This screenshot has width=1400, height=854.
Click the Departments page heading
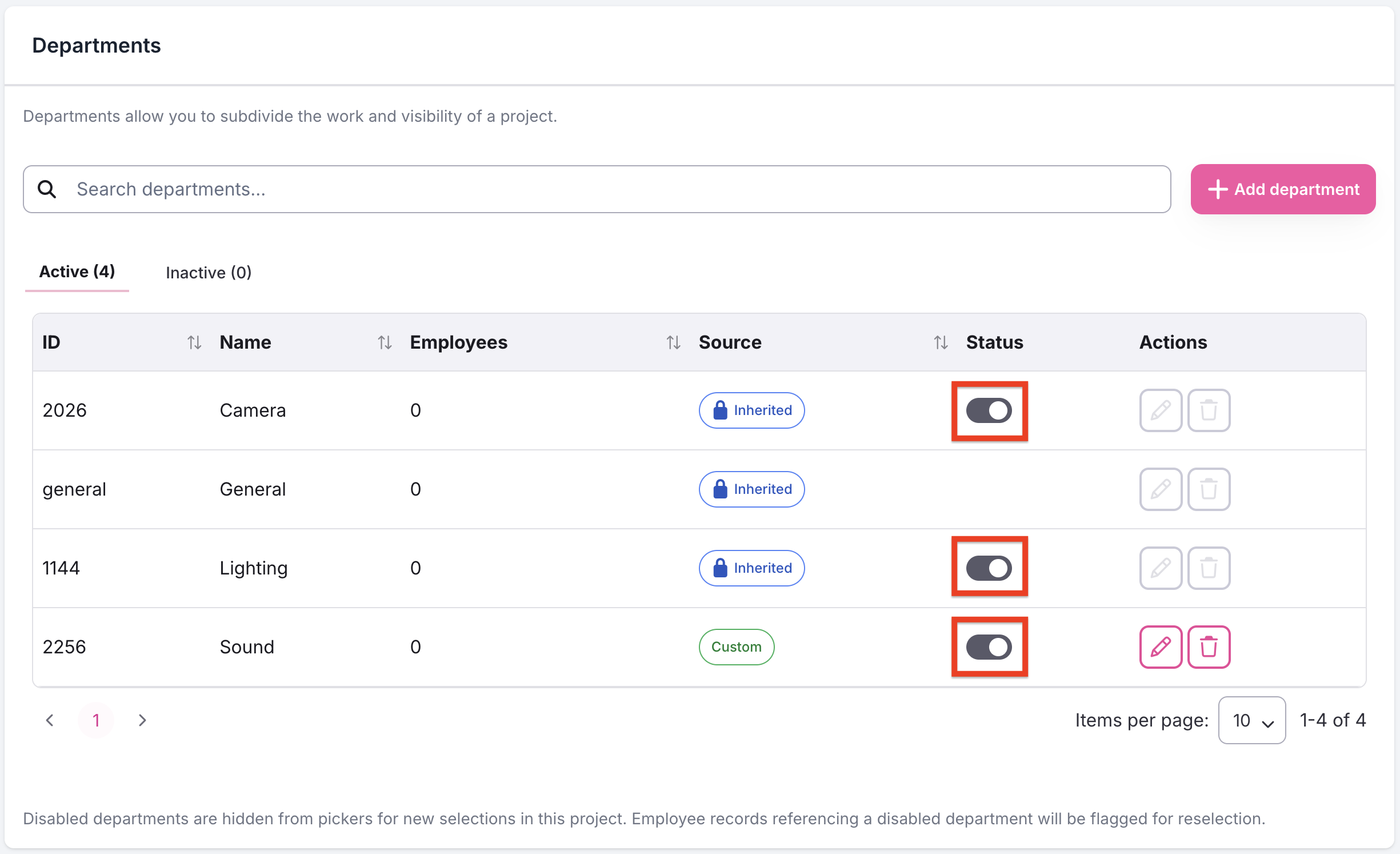tap(97, 46)
